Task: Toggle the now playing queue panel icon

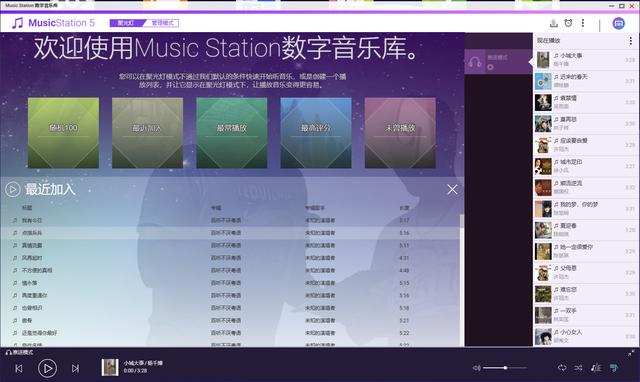Action: 613,368
